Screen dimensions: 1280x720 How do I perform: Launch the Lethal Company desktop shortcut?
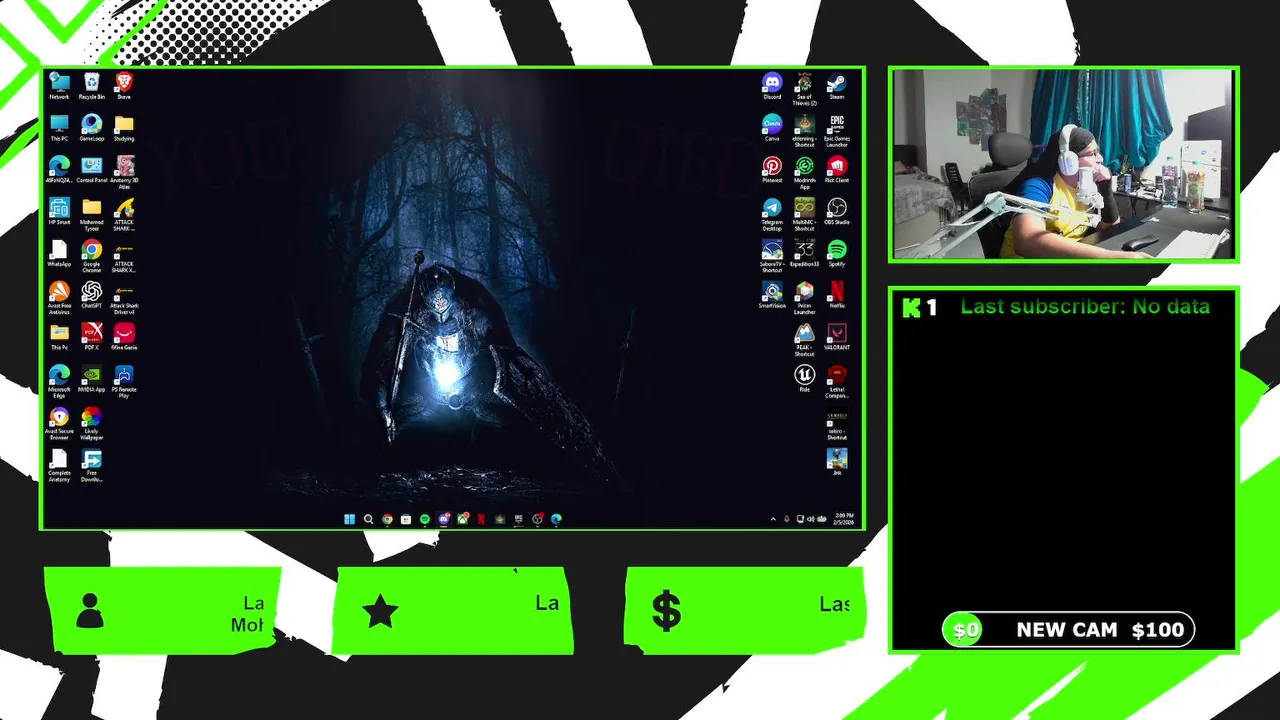click(837, 382)
